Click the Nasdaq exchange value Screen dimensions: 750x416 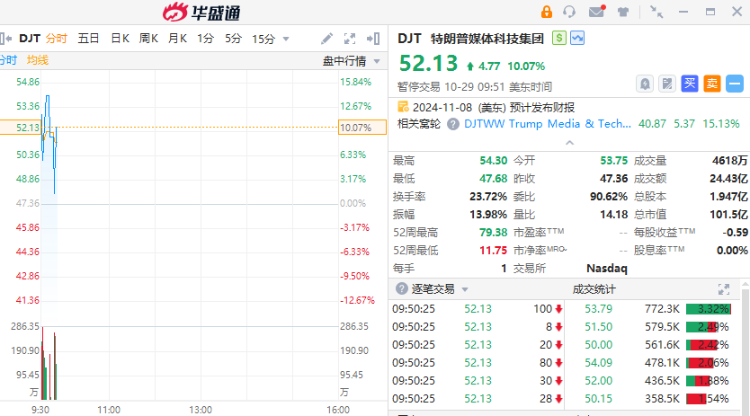[607, 268]
